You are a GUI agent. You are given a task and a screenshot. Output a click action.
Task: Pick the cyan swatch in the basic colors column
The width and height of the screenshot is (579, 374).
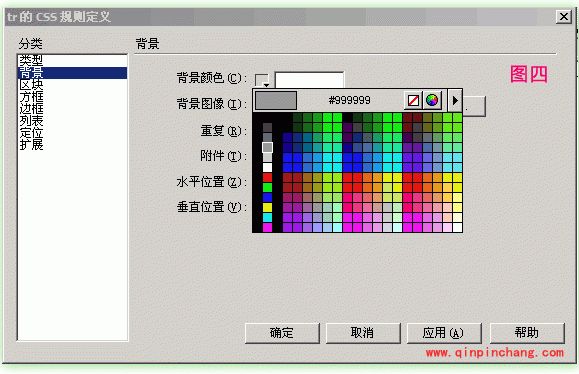point(267,217)
